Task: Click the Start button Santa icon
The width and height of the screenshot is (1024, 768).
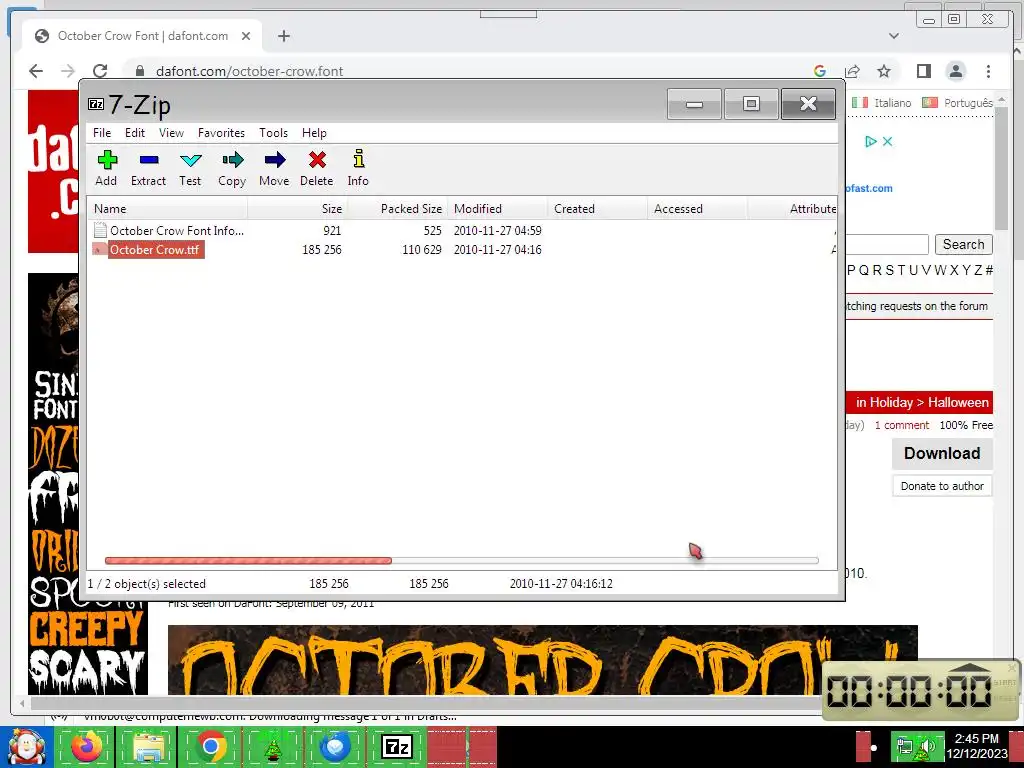Action: pos(26,746)
